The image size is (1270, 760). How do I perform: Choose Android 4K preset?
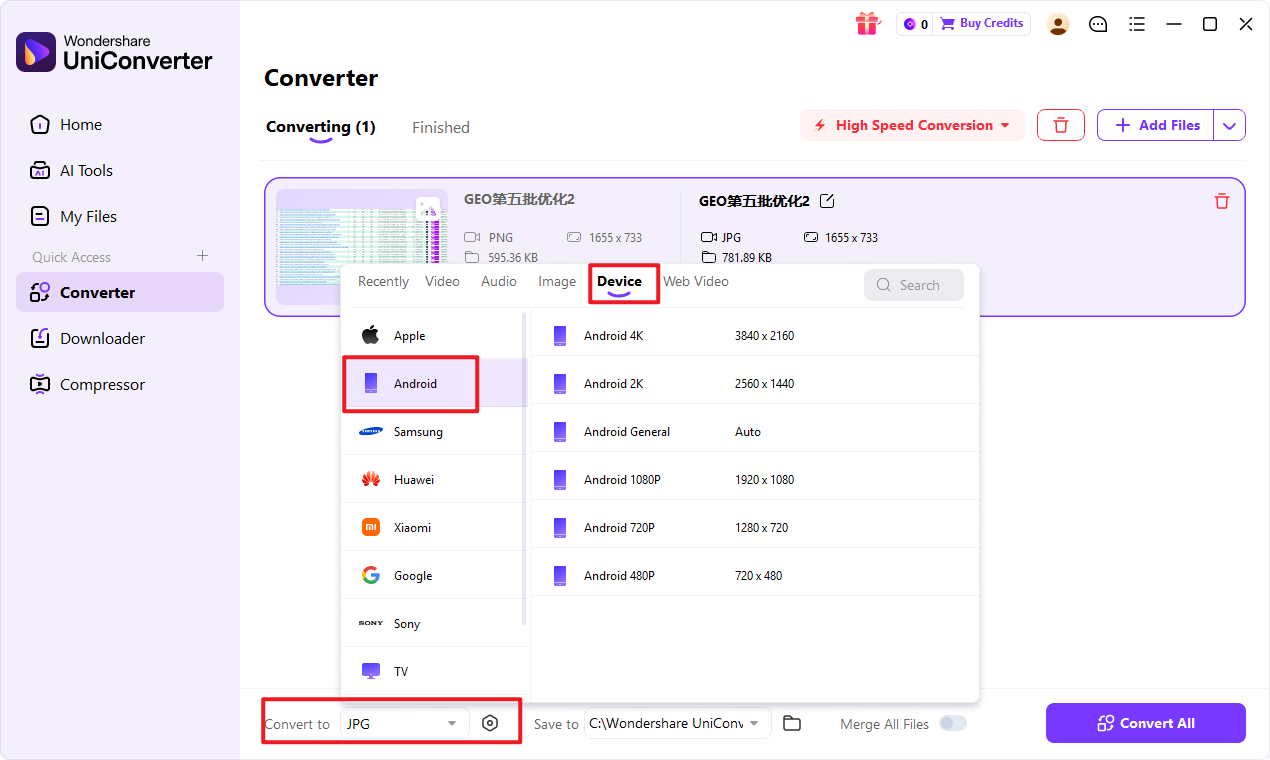755,336
